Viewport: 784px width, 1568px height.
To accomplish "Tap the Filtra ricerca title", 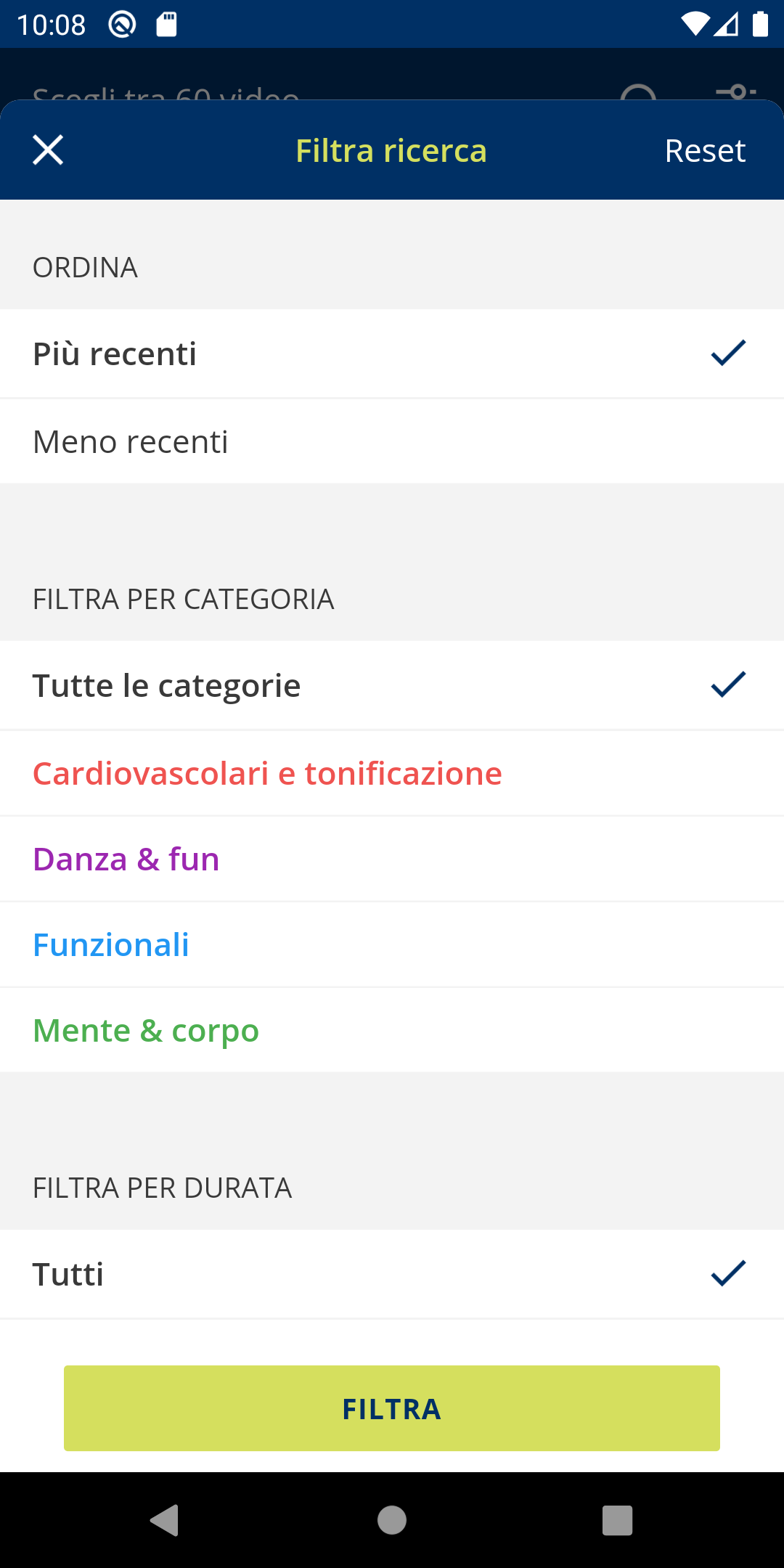I will 391,151.
